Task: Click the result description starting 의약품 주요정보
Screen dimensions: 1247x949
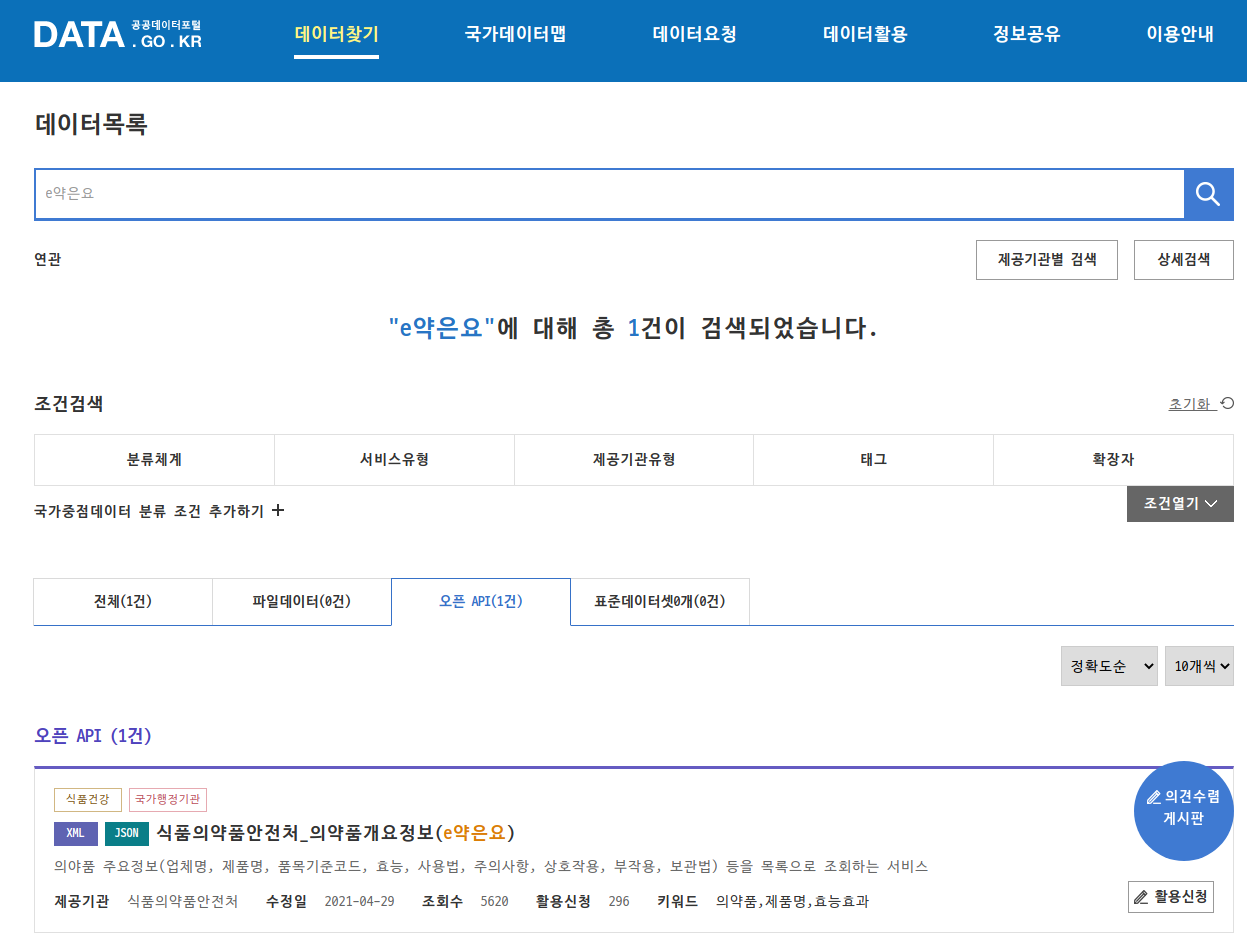Action: click(x=491, y=866)
